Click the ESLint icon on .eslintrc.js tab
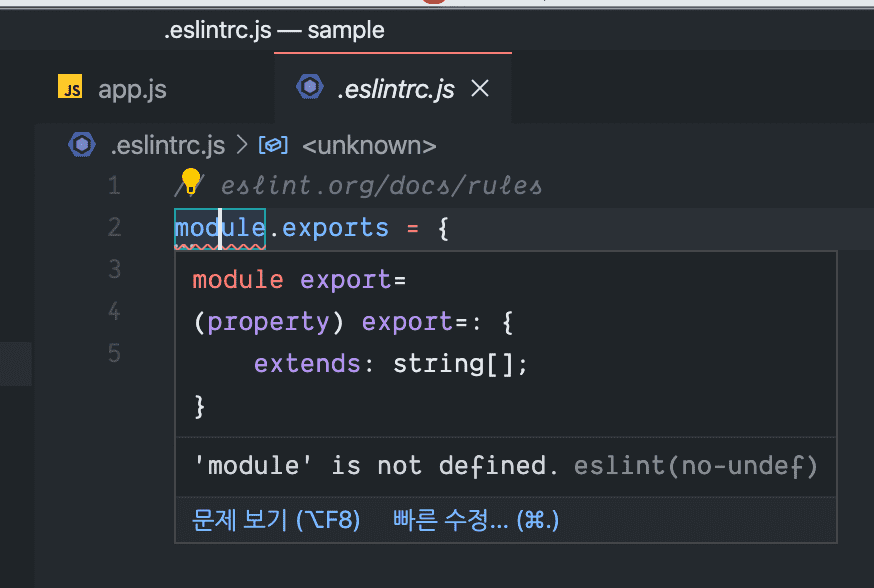Image resolution: width=874 pixels, height=588 pixels. (310, 88)
